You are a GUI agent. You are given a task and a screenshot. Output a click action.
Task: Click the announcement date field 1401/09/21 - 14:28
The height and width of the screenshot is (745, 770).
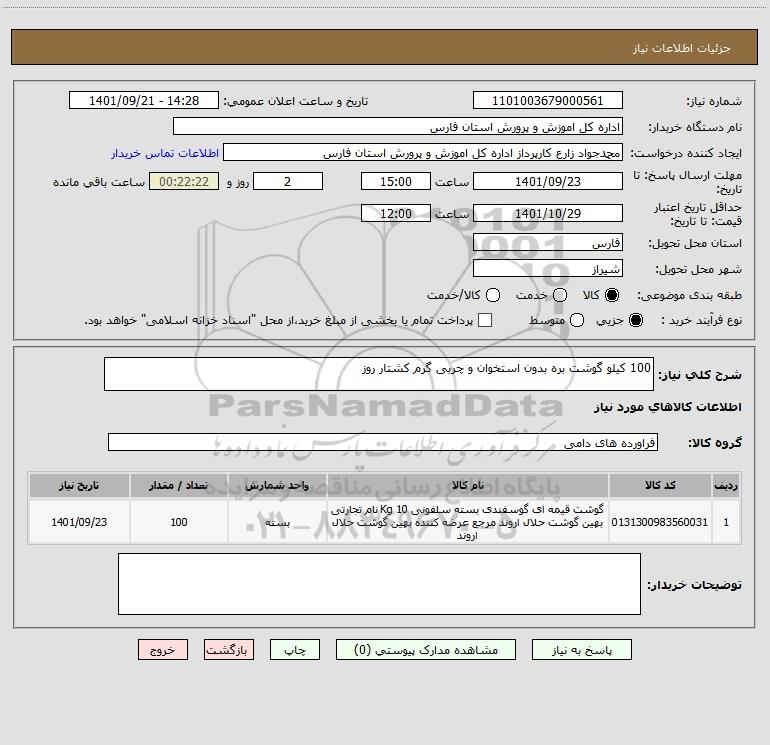tap(144, 100)
